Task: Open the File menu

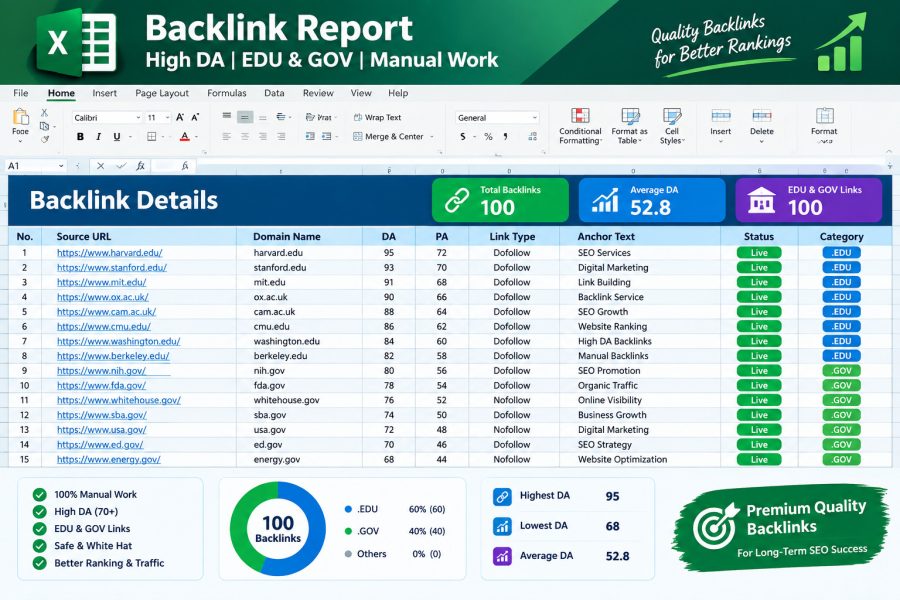Action: click(21, 93)
